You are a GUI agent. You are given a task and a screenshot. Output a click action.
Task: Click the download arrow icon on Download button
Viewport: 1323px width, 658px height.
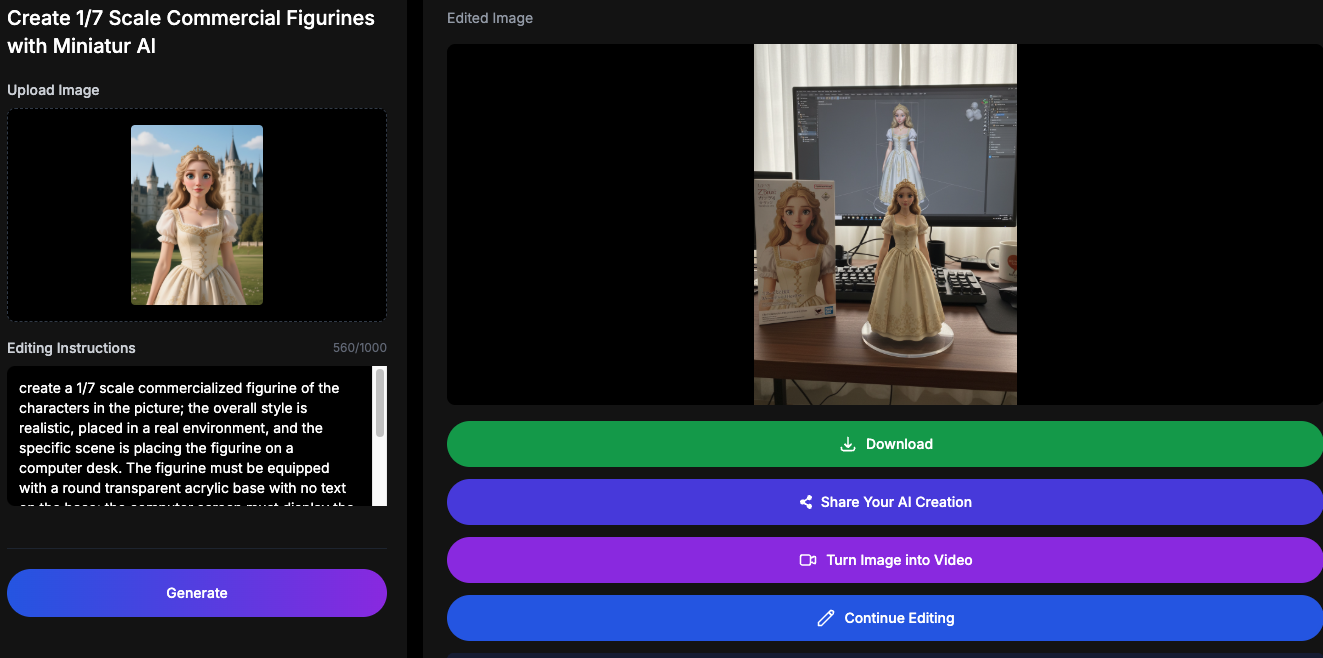848,444
